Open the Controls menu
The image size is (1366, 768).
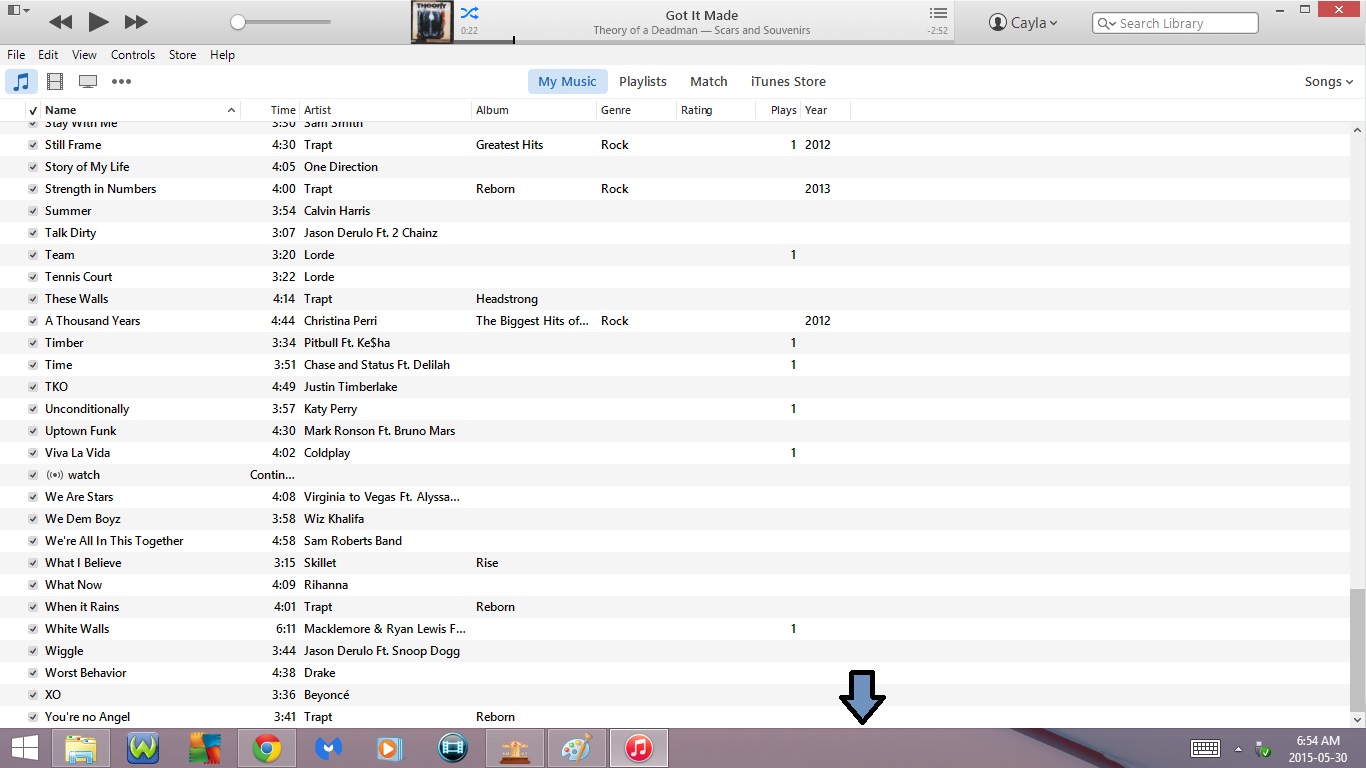click(x=133, y=55)
